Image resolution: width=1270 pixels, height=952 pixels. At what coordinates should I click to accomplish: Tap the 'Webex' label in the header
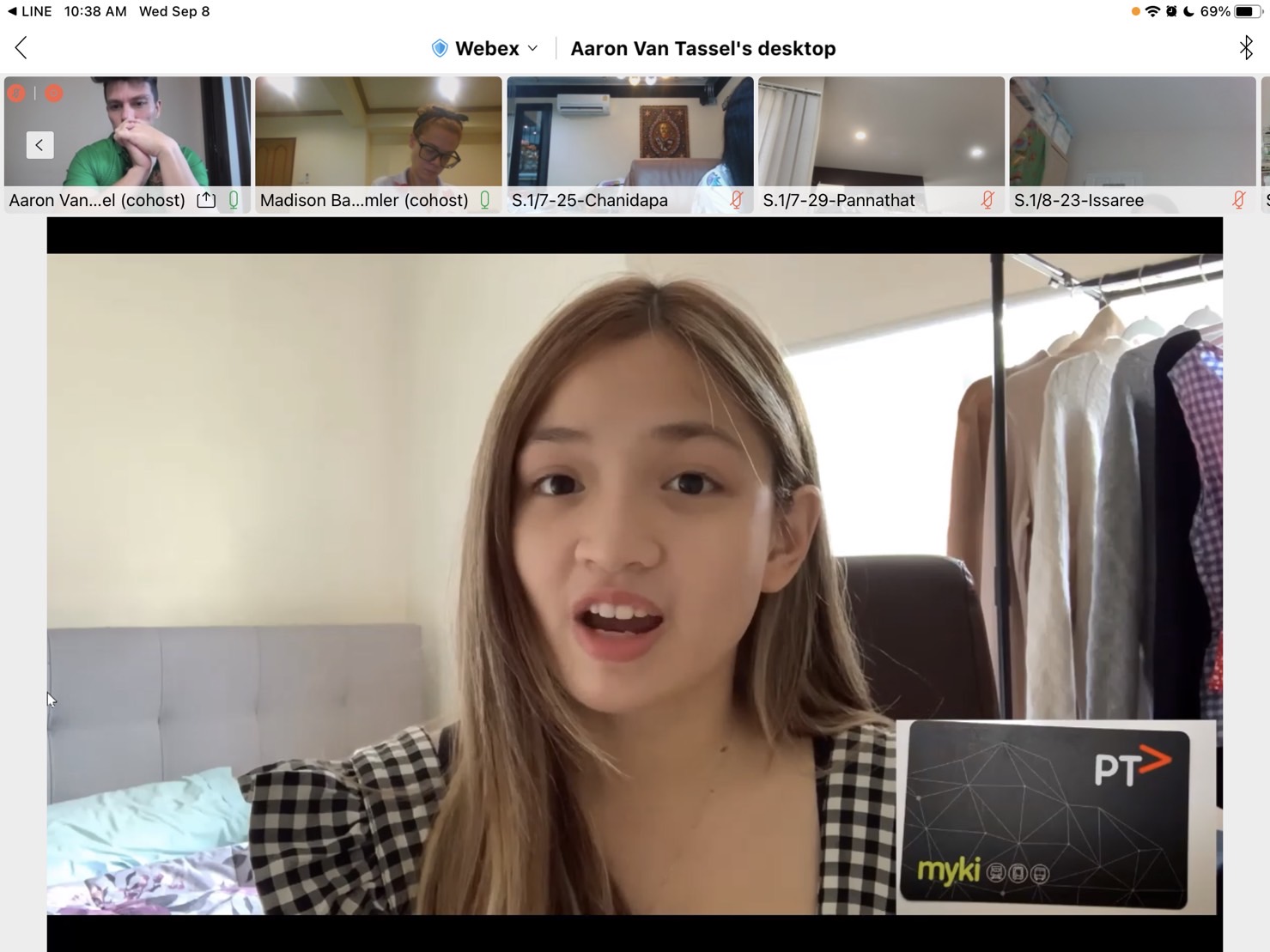click(487, 48)
